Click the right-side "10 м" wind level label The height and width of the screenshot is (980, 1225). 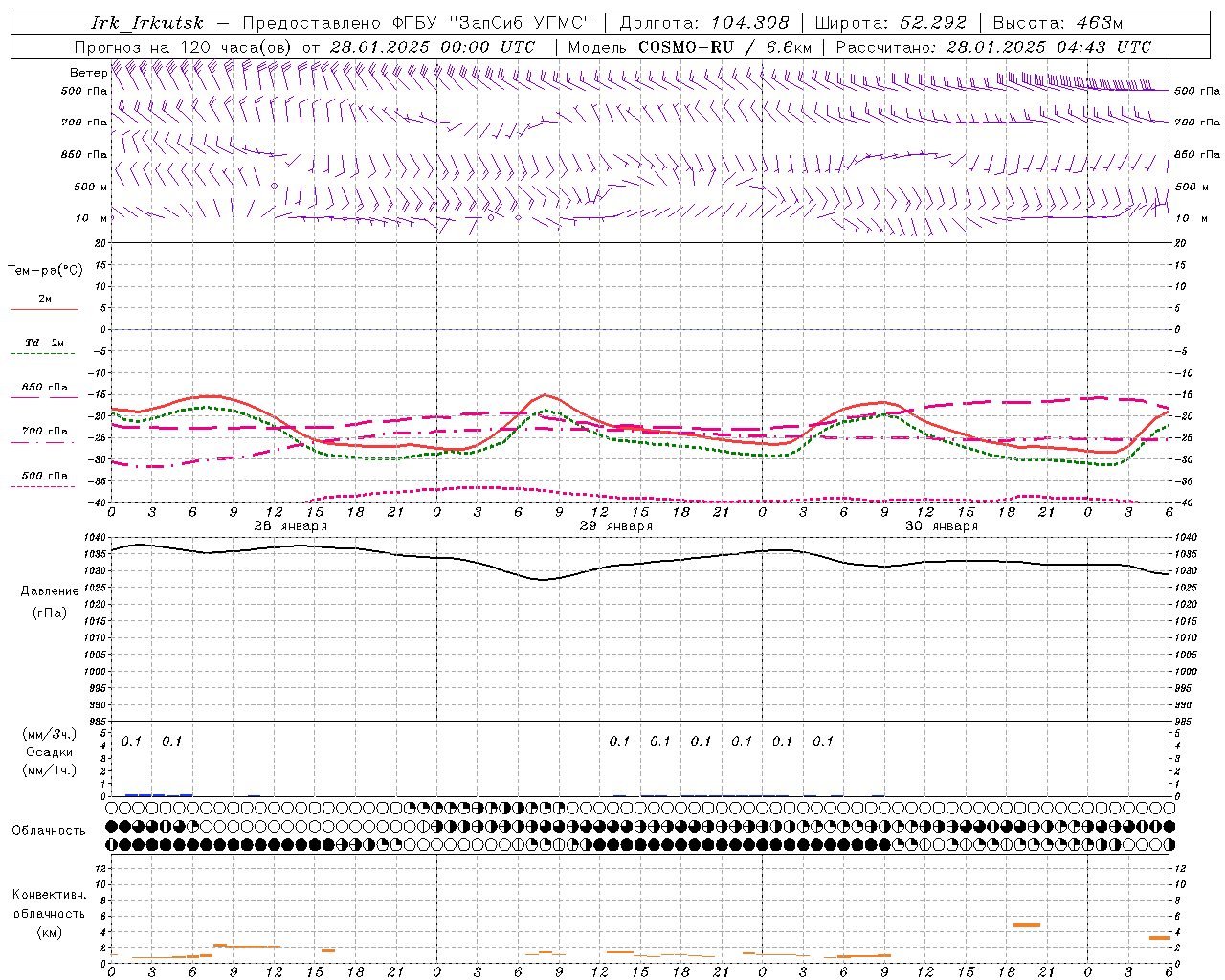pos(1191,218)
